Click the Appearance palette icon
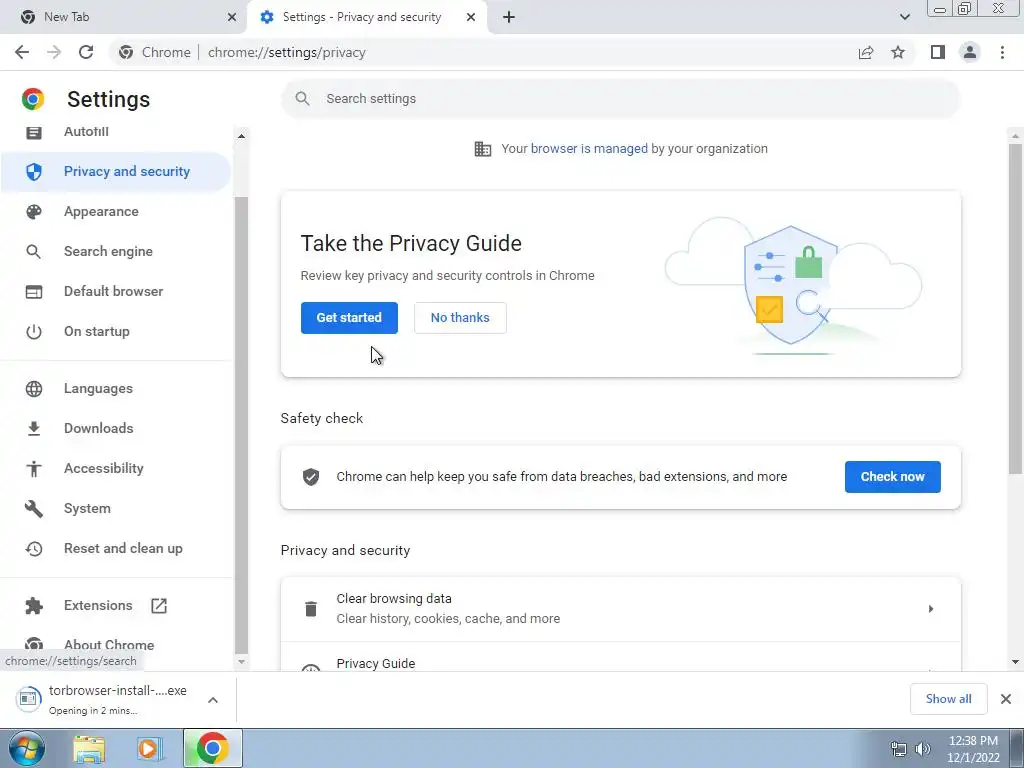 pos(33,212)
